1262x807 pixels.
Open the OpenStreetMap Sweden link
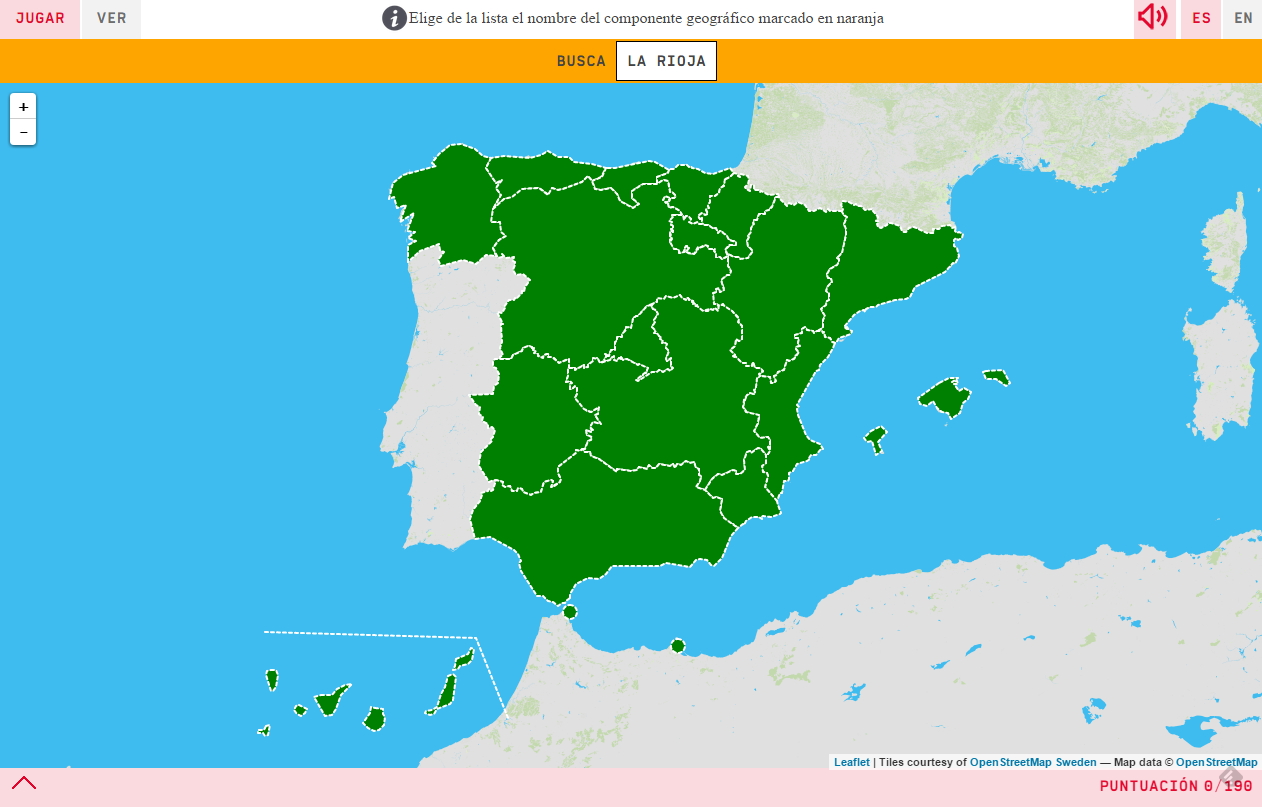pyautogui.click(x=1031, y=762)
